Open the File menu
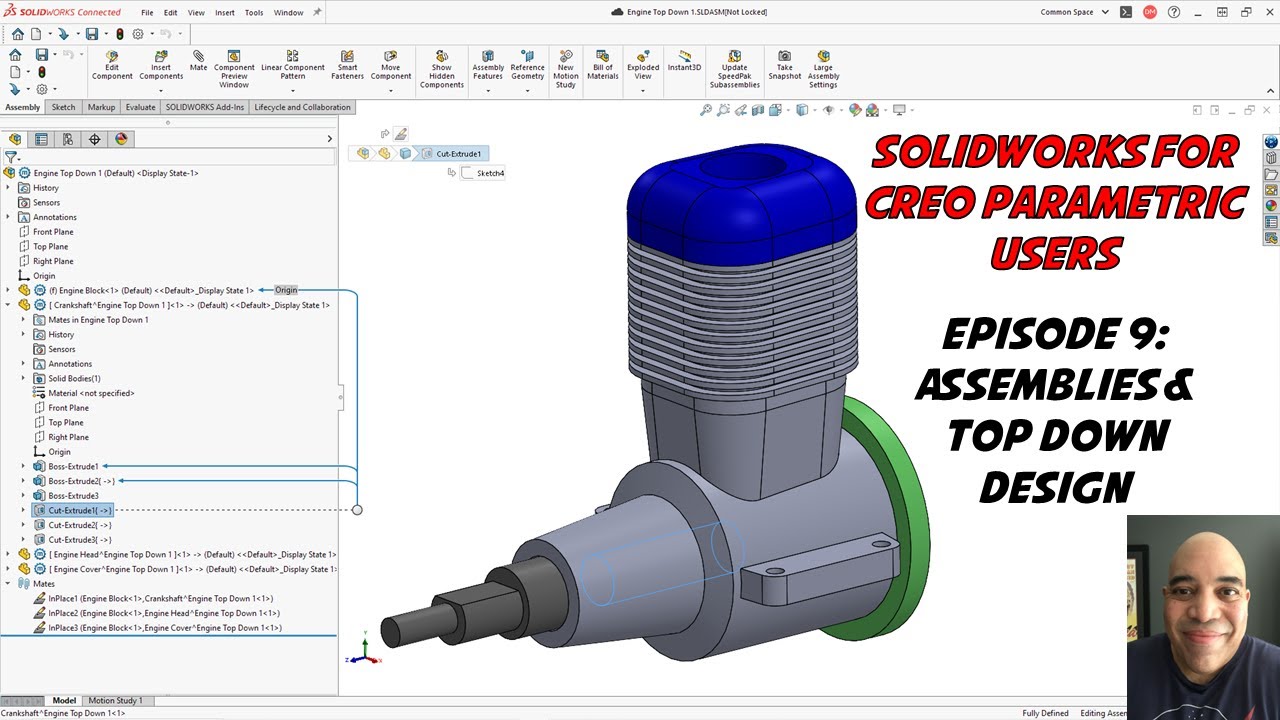This screenshot has width=1280, height=720. (x=147, y=13)
